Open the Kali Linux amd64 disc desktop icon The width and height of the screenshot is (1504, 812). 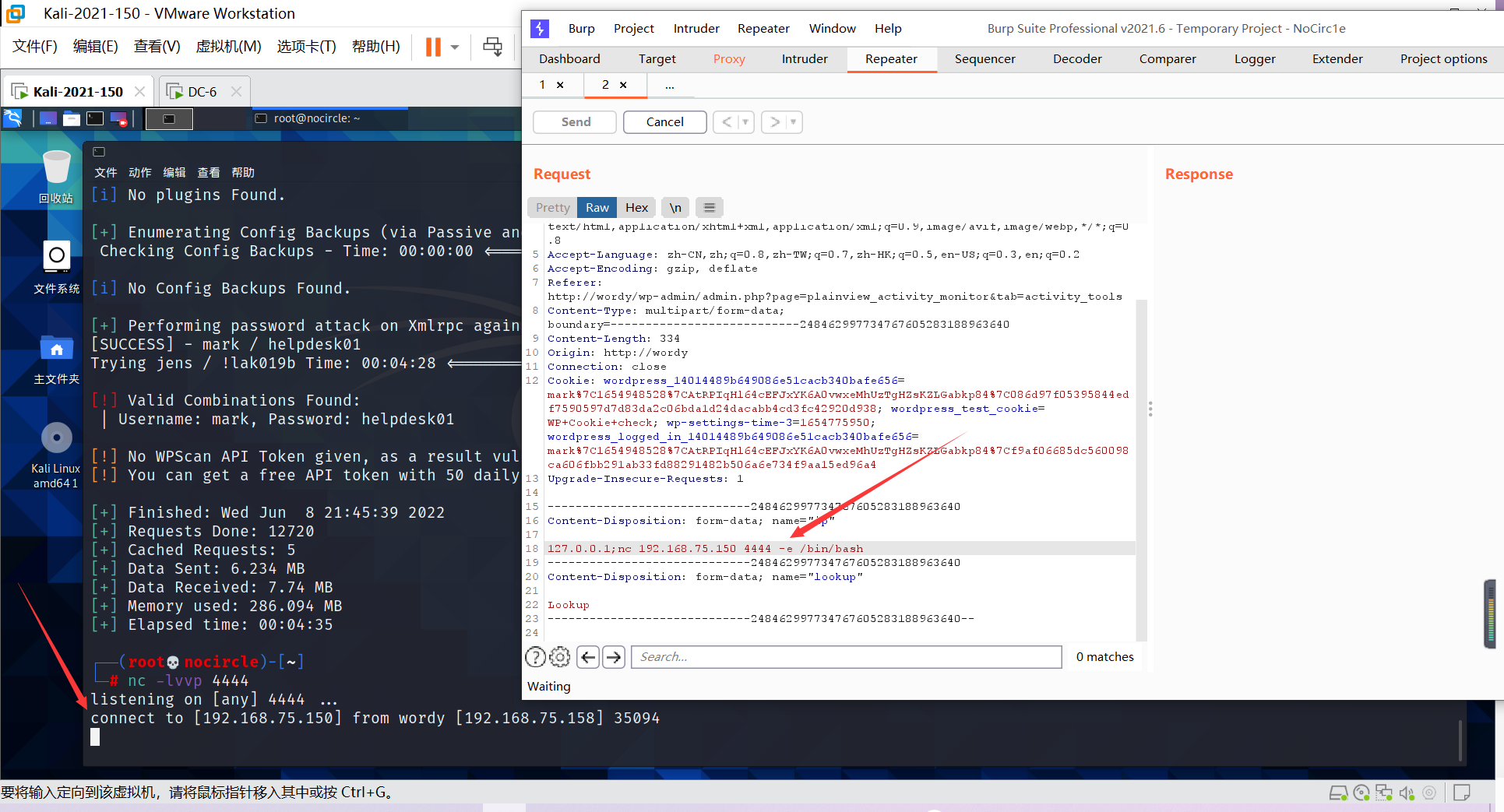coord(56,455)
